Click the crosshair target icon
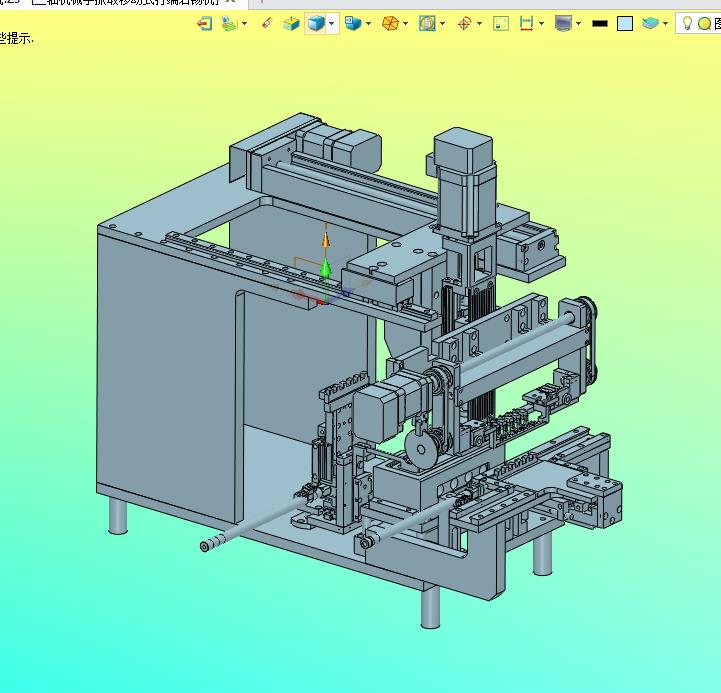 pos(464,23)
